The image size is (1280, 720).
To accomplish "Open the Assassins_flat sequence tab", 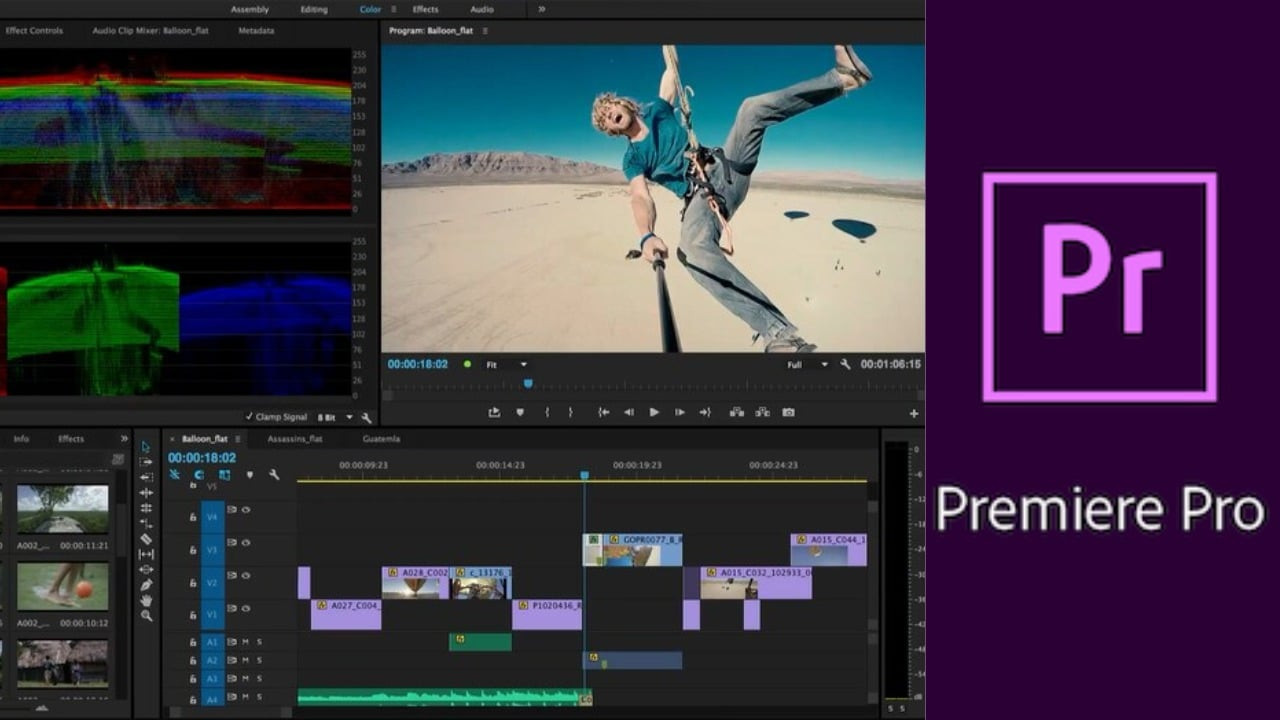I will tap(294, 439).
